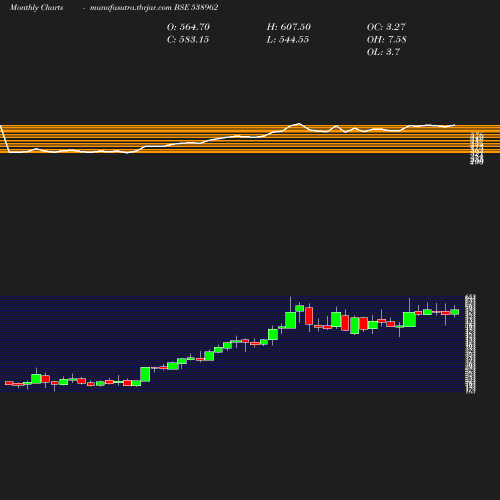Click the "OH: 7.58" value

(387, 40)
